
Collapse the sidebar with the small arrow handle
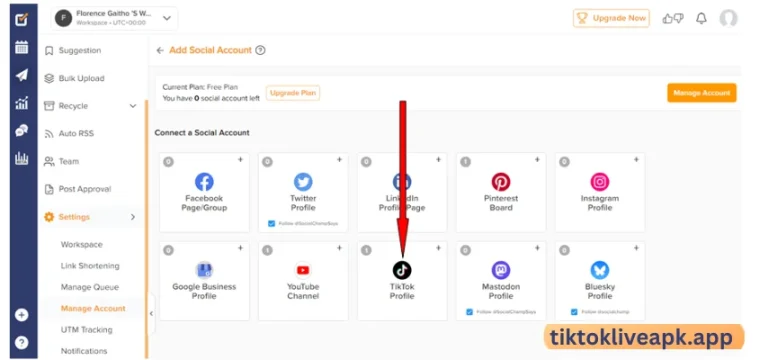(151, 313)
